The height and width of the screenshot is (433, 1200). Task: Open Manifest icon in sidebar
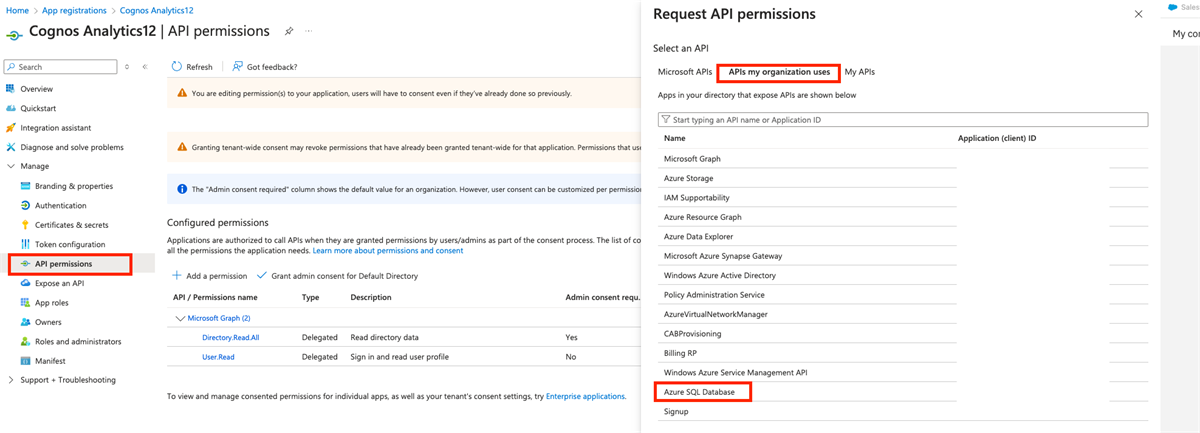point(26,361)
